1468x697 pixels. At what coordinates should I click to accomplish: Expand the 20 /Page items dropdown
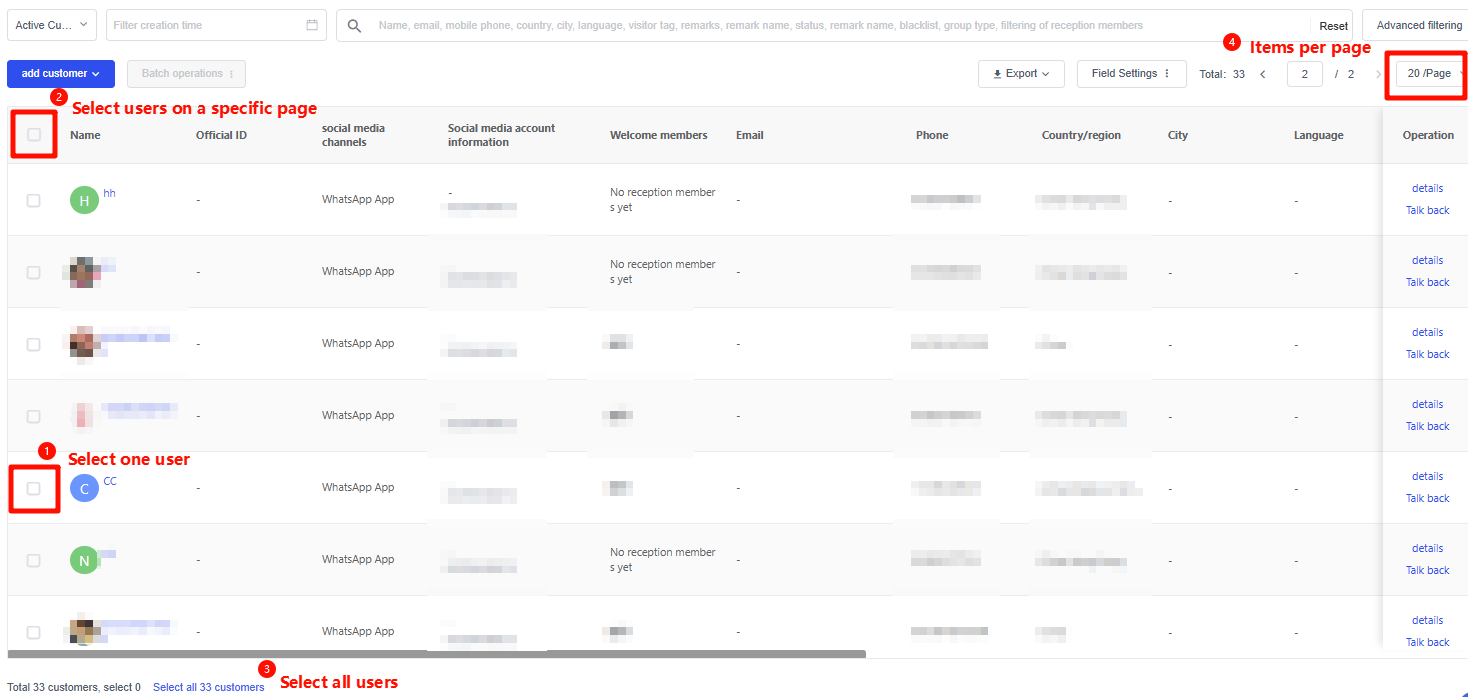[1431, 74]
